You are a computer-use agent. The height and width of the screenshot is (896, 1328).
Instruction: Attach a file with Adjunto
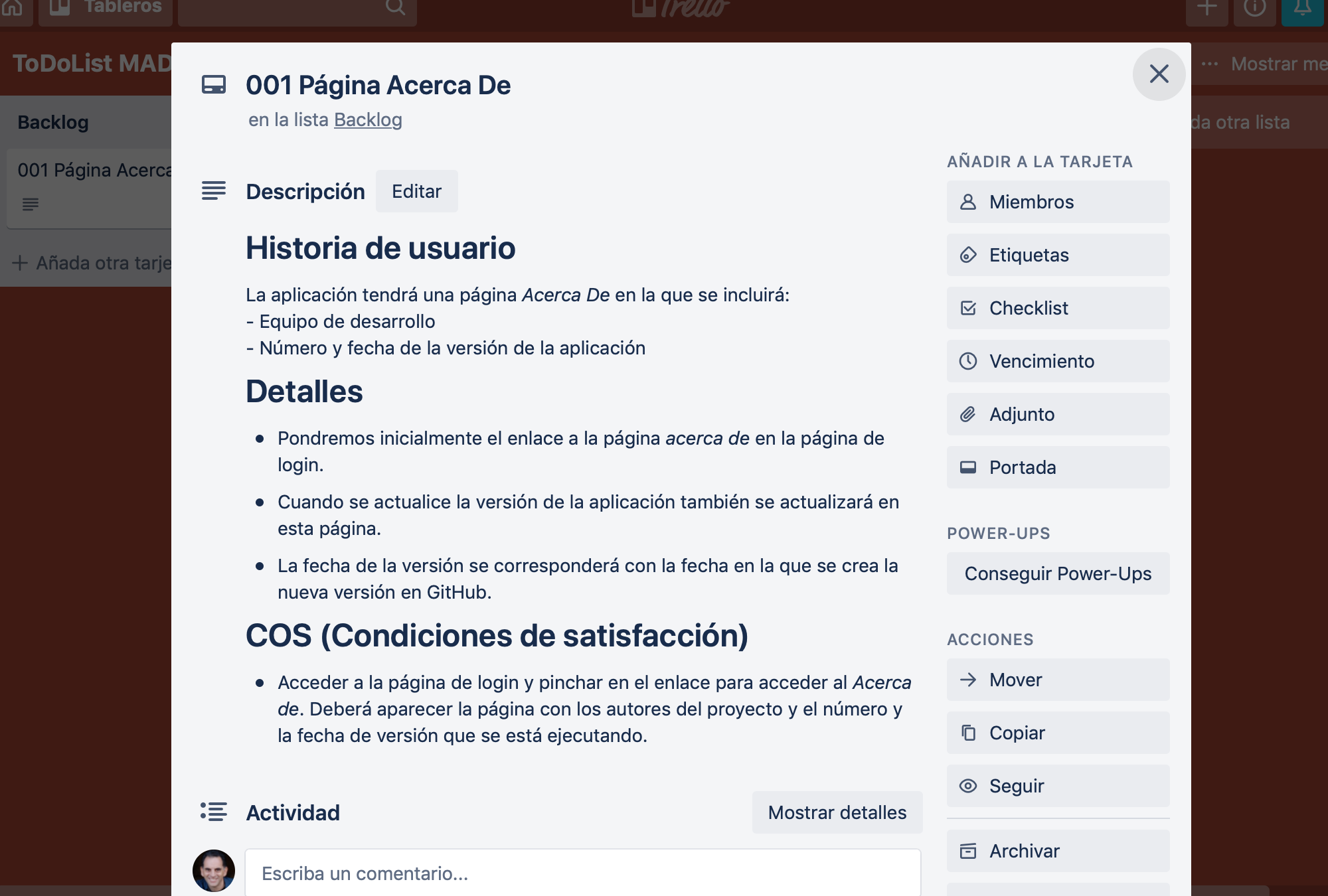point(1058,414)
